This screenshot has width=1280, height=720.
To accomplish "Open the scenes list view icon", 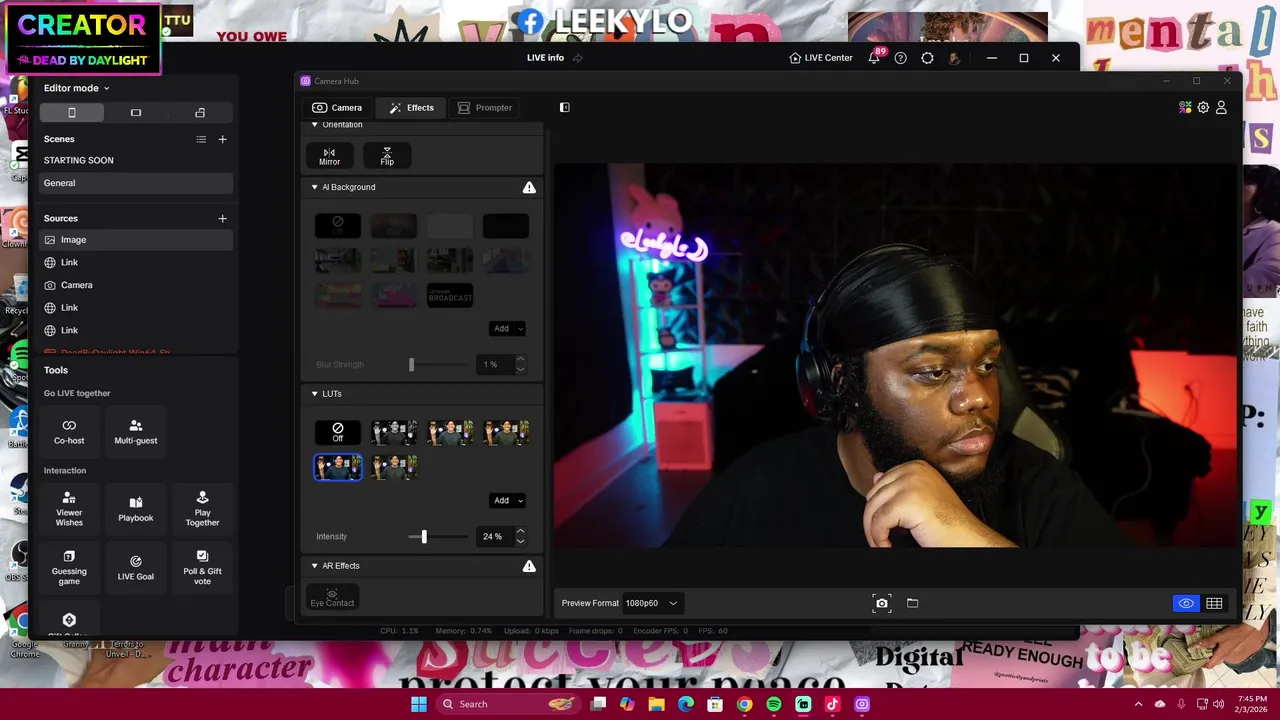I will tap(201, 139).
